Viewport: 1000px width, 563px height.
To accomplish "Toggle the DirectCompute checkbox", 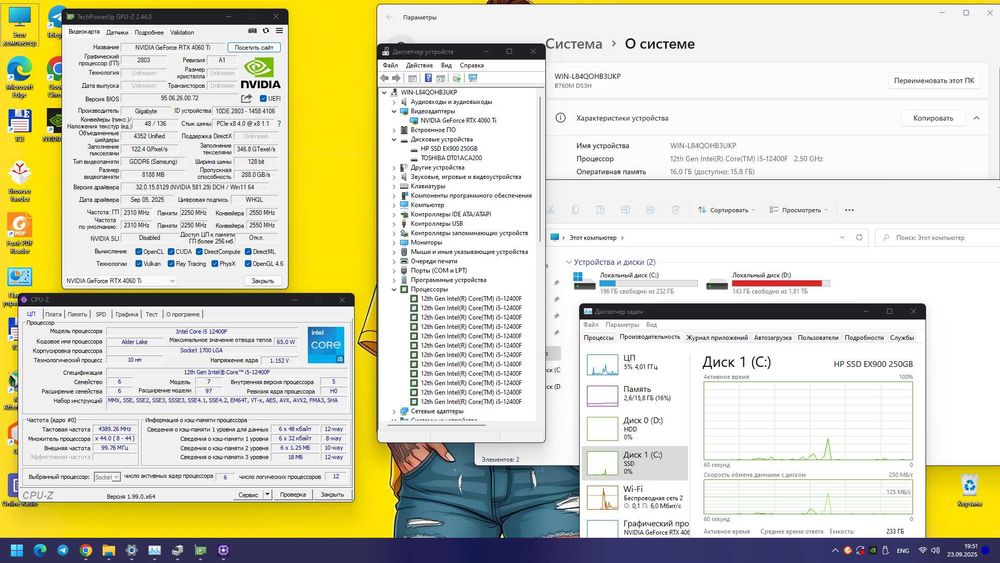I will [199, 251].
